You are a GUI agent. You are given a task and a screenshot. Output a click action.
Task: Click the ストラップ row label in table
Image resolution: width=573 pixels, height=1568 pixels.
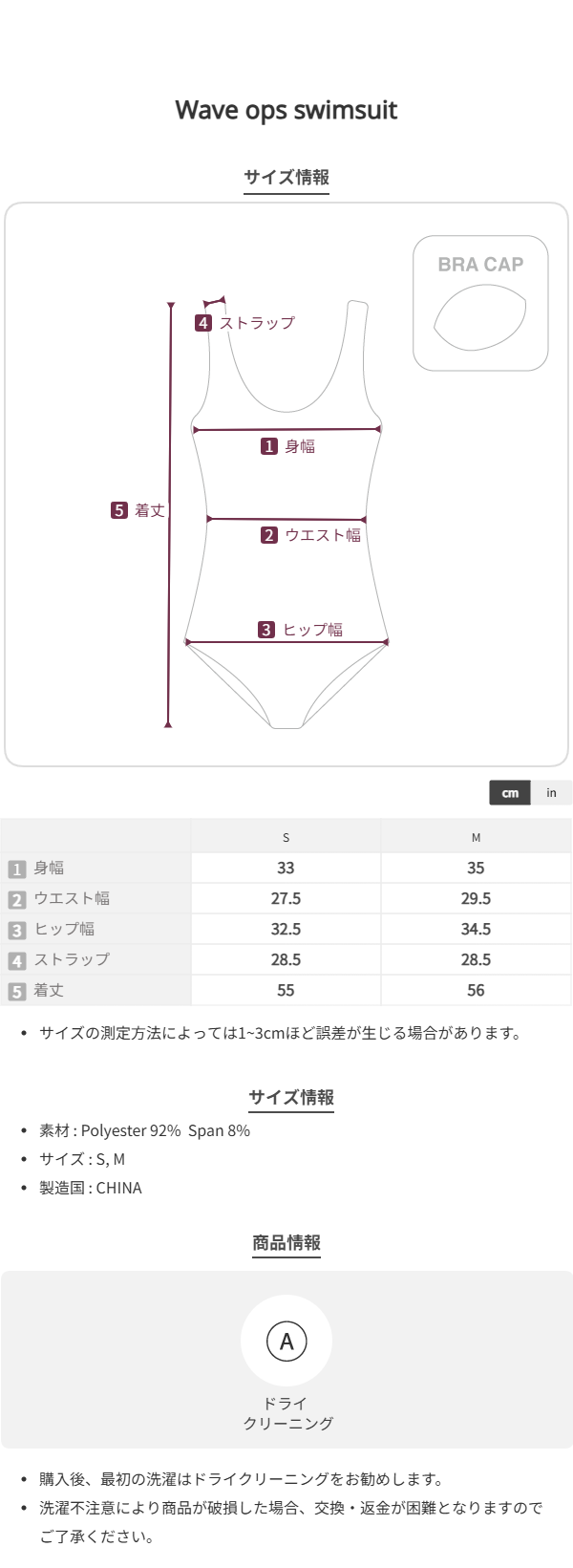pos(72,960)
